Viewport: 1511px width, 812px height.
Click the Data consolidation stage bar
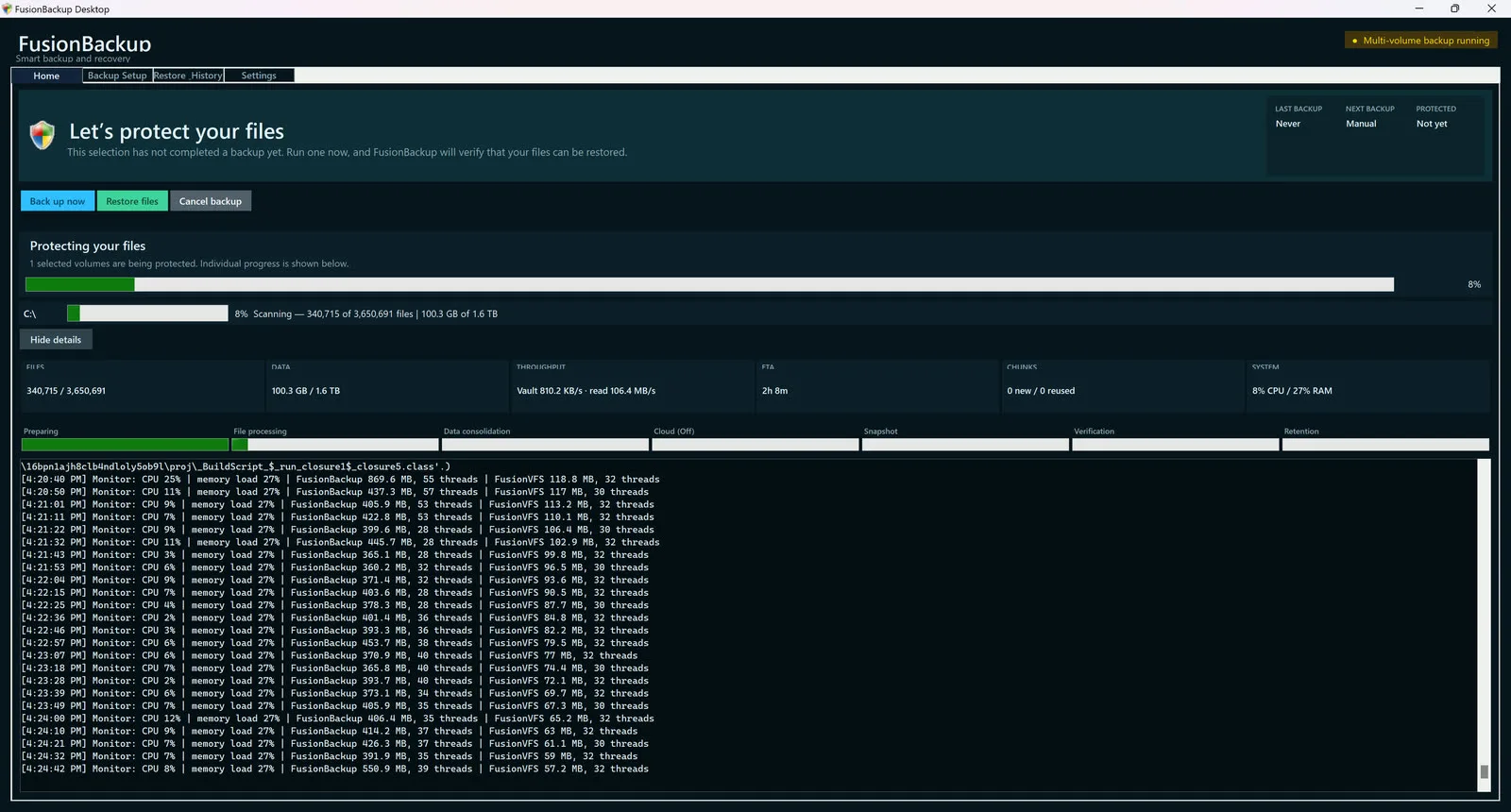coord(545,445)
